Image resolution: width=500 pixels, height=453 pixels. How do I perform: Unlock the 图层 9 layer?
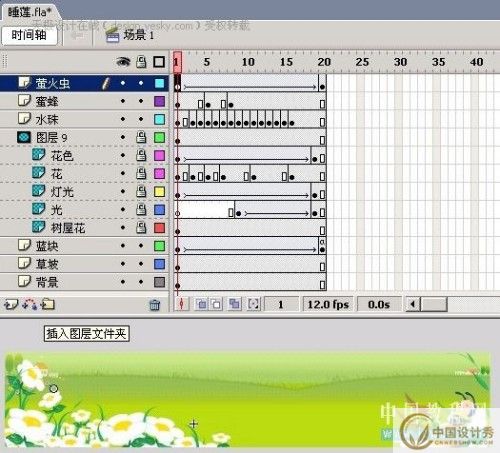(x=141, y=137)
